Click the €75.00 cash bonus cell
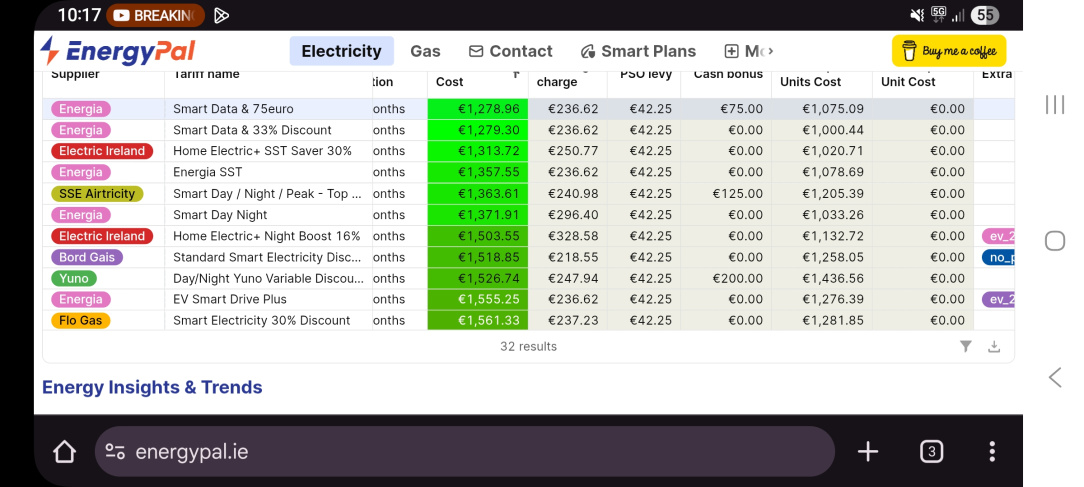 click(726, 109)
